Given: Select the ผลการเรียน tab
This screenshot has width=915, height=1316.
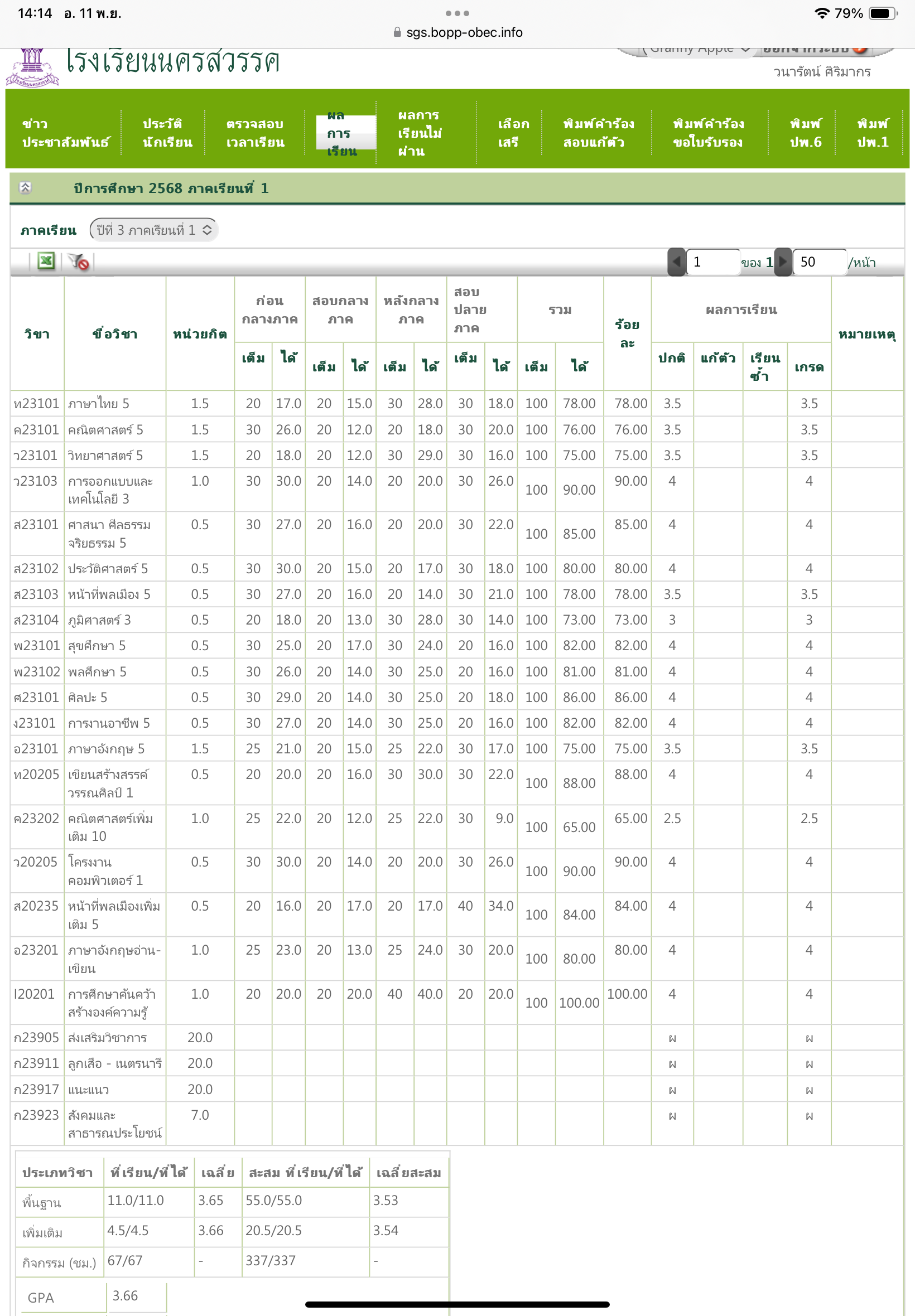Looking at the screenshot, I should coord(345,133).
